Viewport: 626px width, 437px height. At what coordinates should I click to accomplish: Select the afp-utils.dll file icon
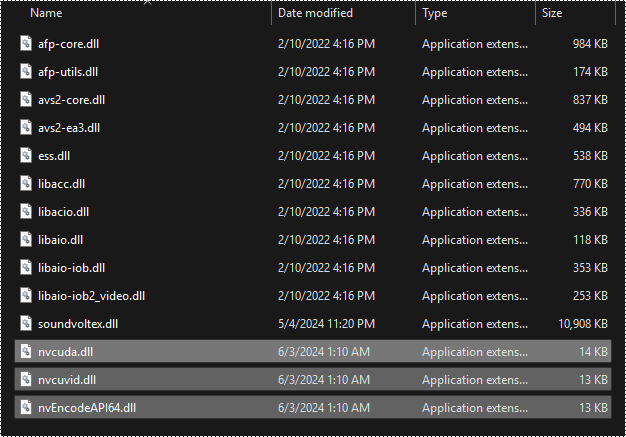28,72
